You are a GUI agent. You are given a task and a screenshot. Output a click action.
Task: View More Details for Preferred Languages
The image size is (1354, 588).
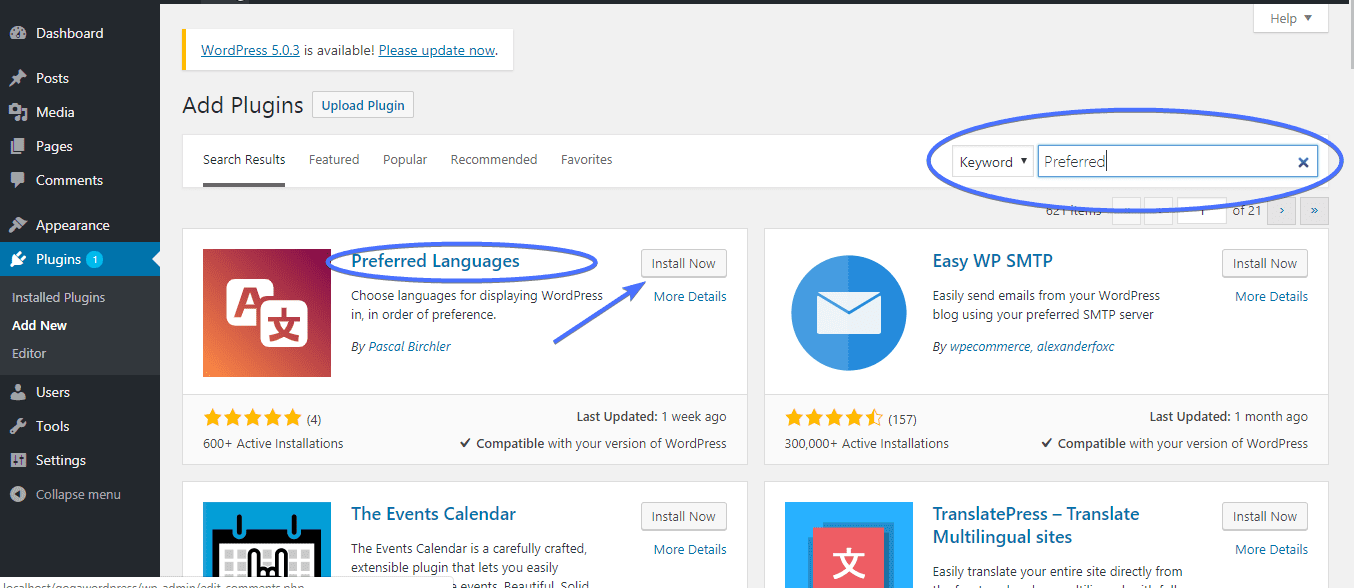690,297
